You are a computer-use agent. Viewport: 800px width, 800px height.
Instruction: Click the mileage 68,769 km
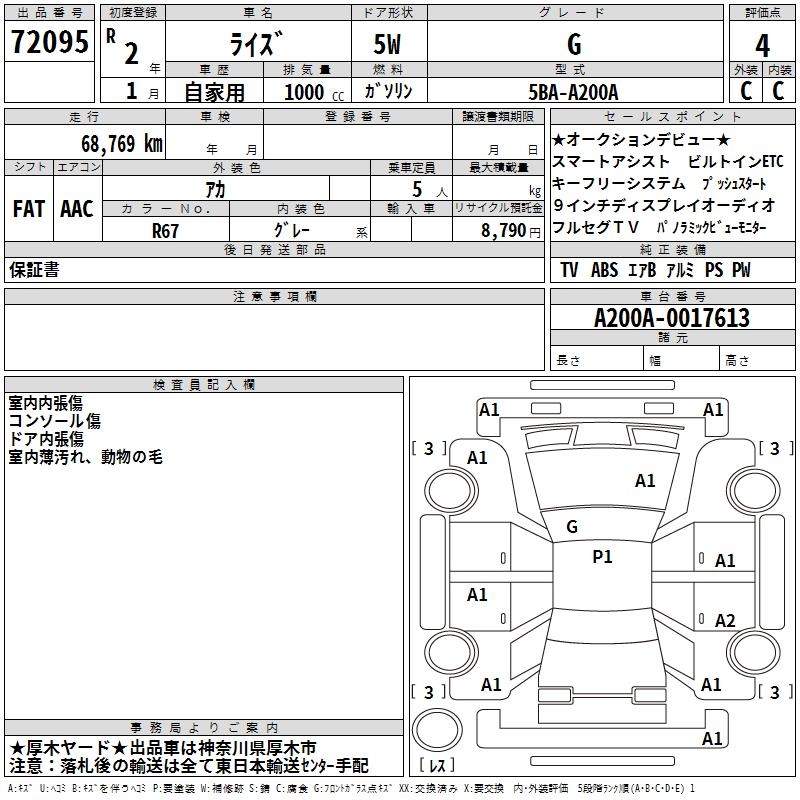122,144
